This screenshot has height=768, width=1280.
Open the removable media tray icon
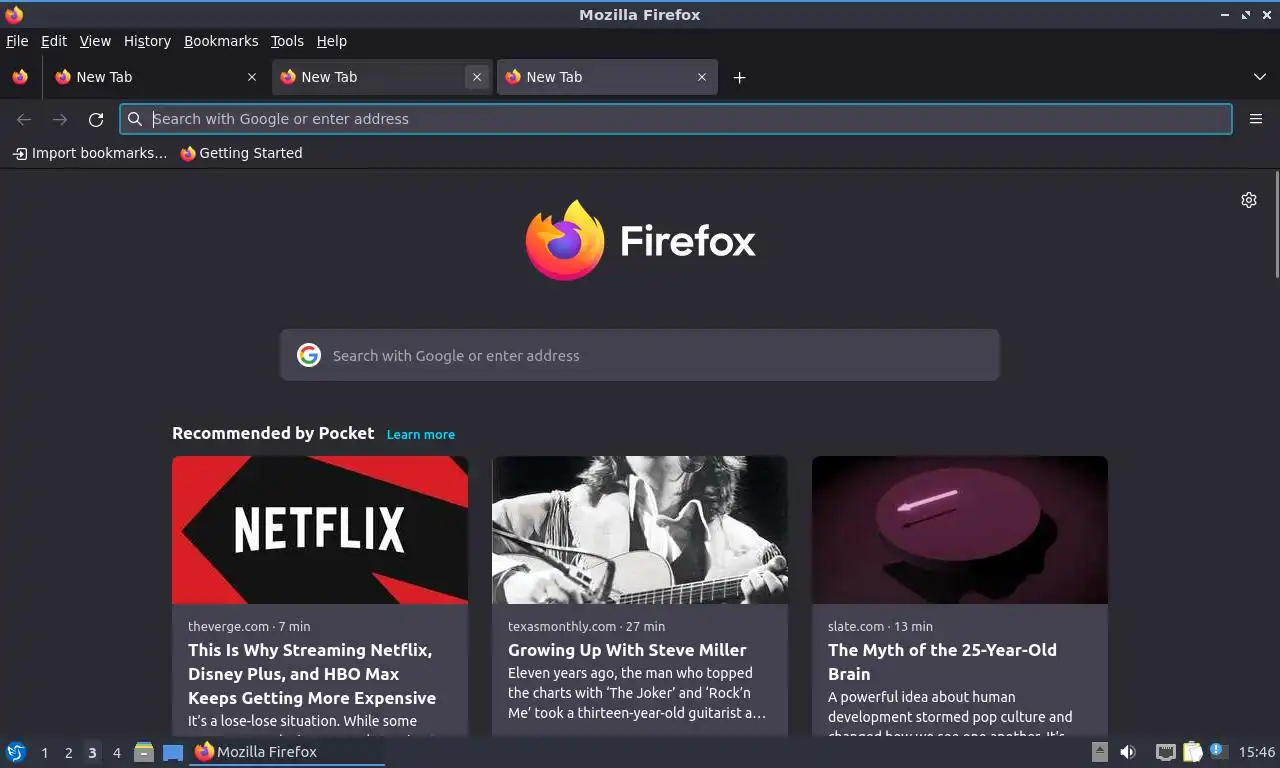1099,752
